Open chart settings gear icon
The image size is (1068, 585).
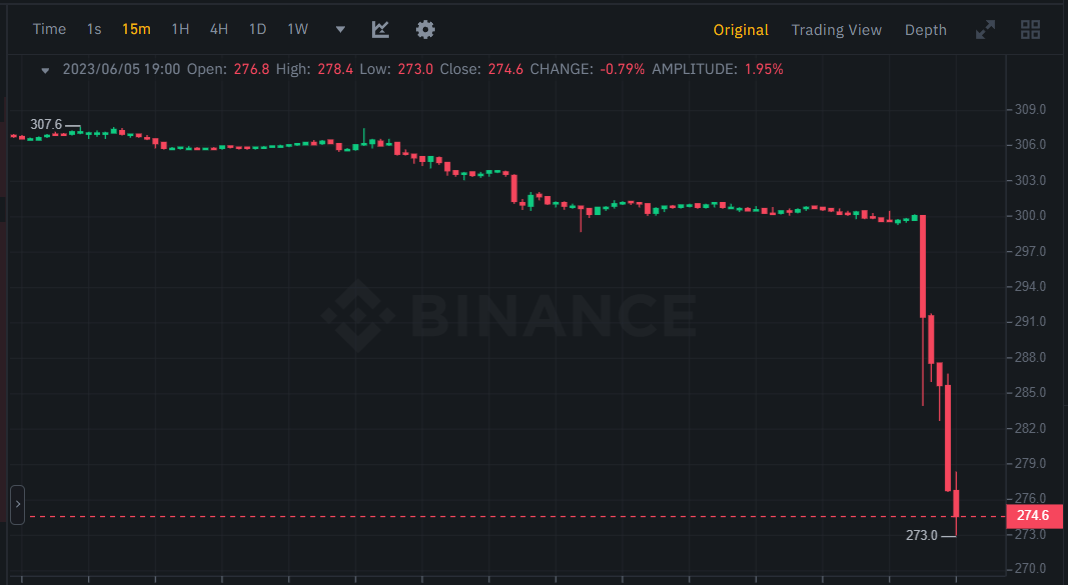(426, 29)
